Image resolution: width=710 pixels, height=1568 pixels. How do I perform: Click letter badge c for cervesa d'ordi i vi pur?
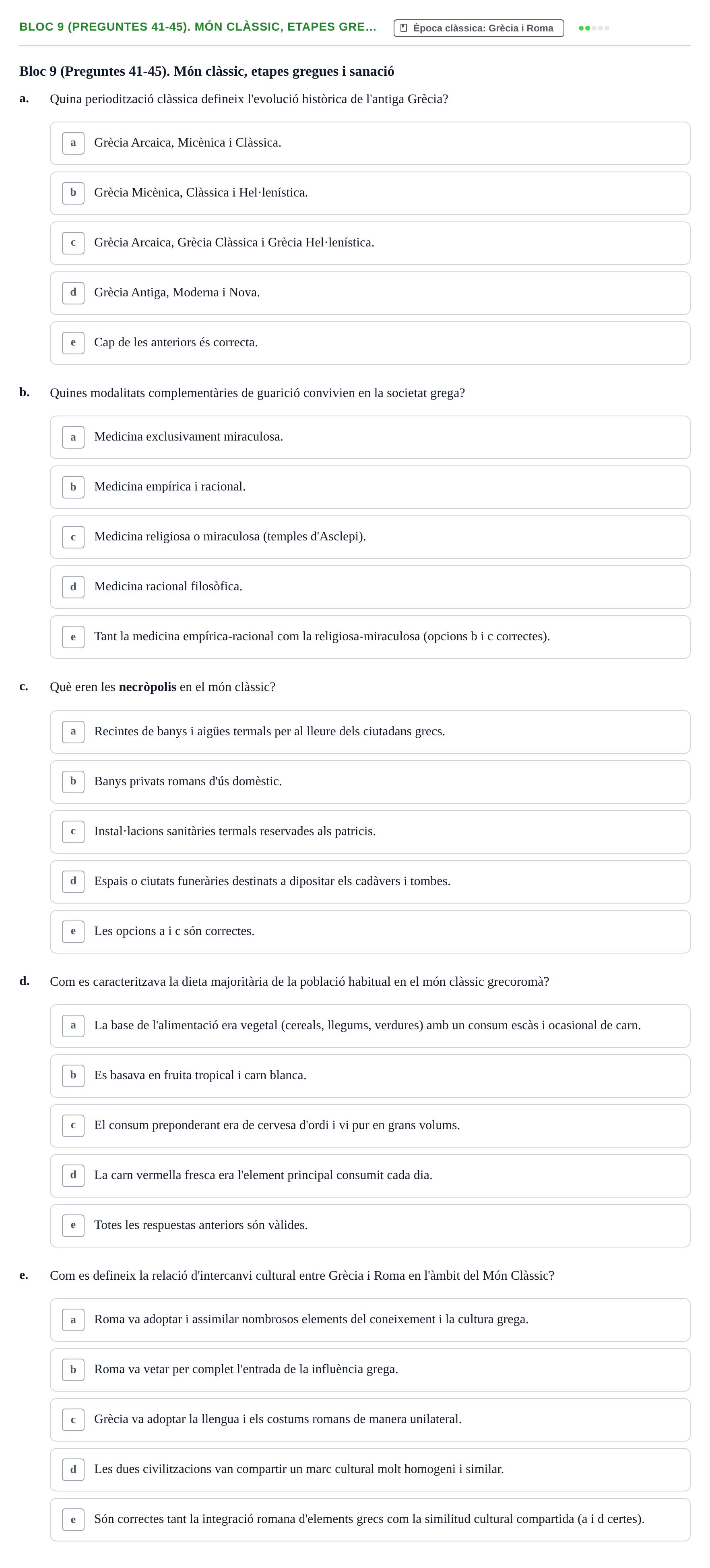73,1125
